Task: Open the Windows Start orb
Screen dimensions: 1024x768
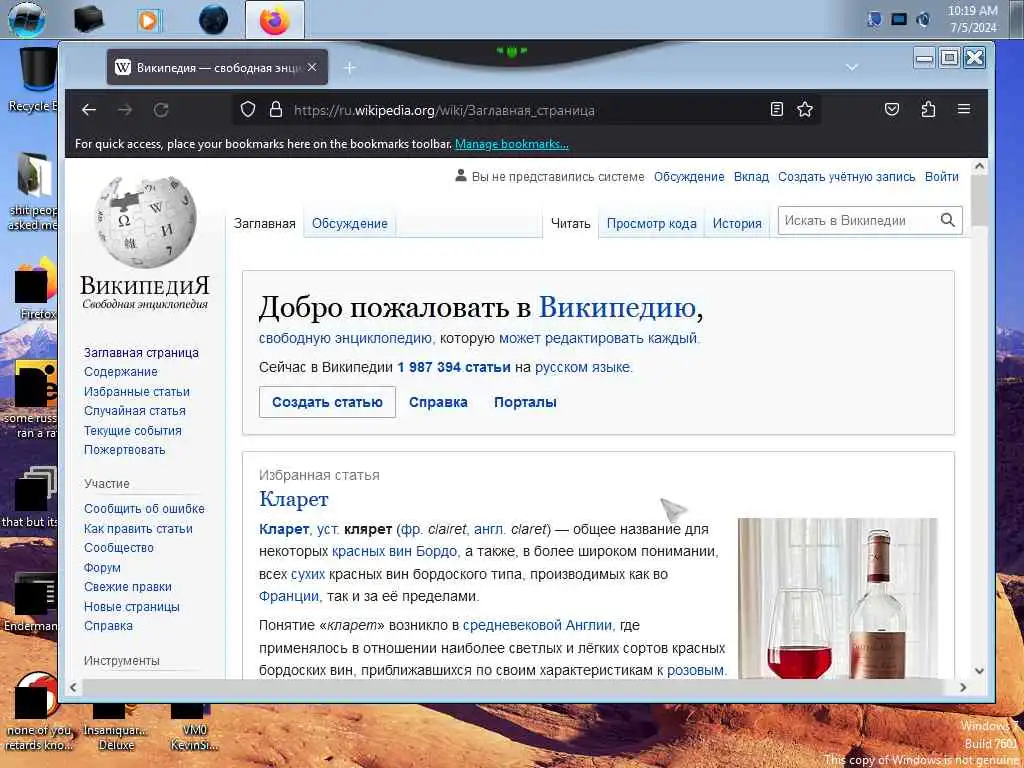Action: (x=26, y=19)
